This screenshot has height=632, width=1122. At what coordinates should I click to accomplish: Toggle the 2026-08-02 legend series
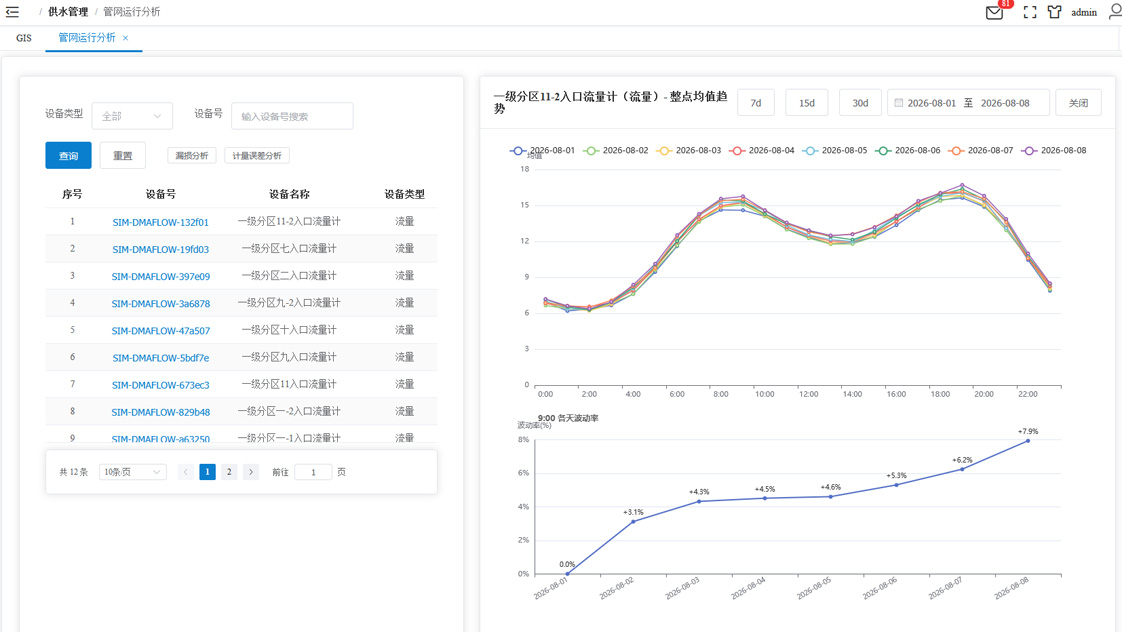pos(615,150)
